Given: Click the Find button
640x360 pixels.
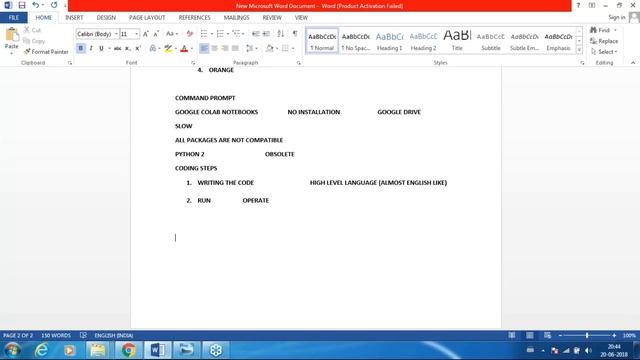Looking at the screenshot, I should click(601, 30).
